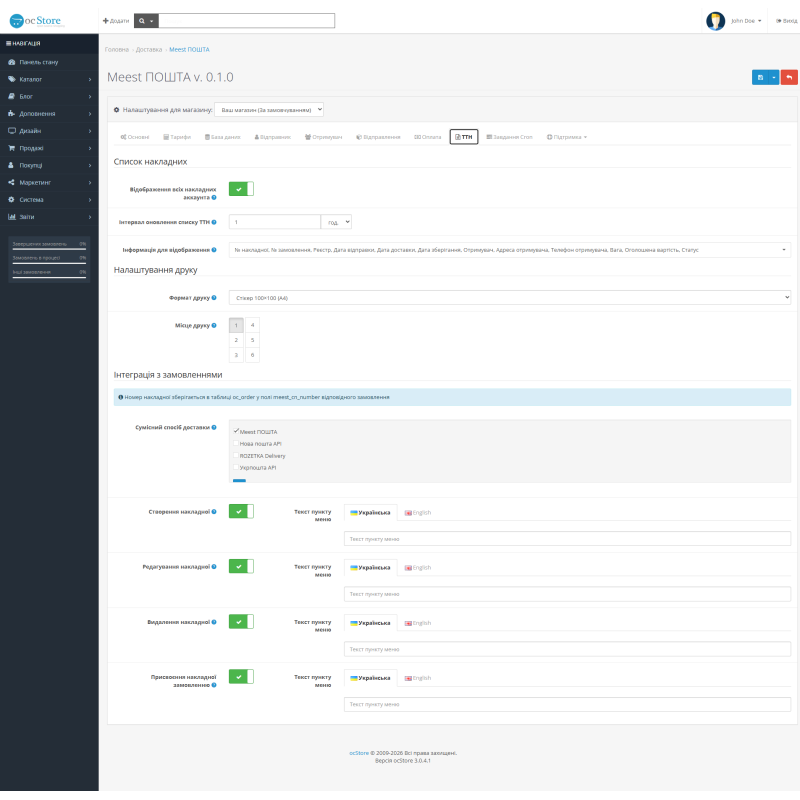Click the Вихід logout link
The width and height of the screenshot is (800, 800).
[x=786, y=21]
